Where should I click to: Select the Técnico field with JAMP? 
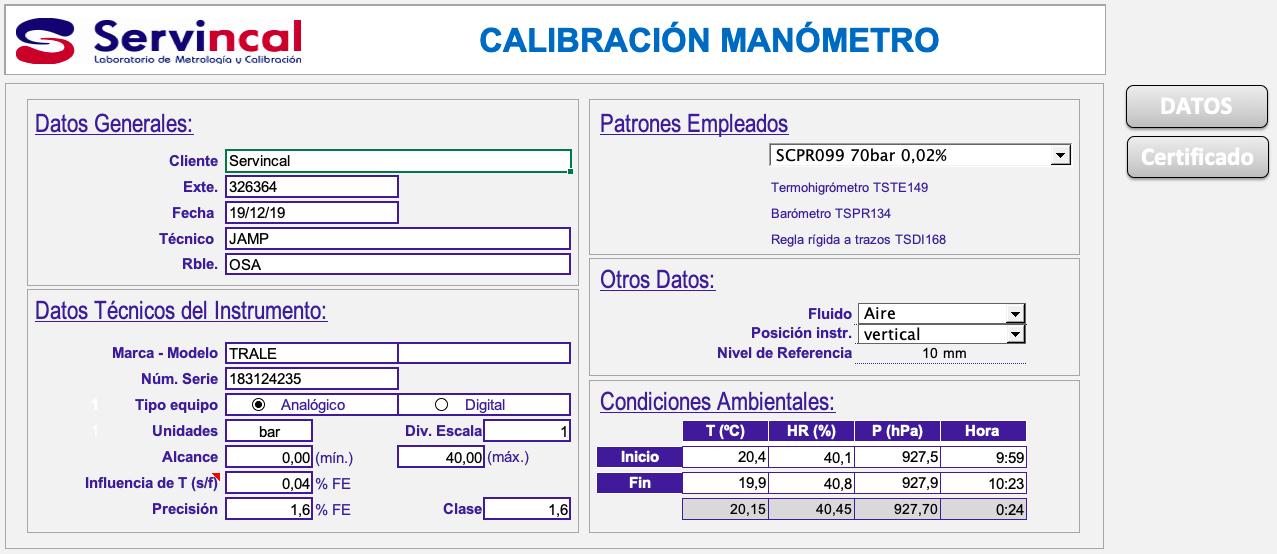click(x=398, y=239)
